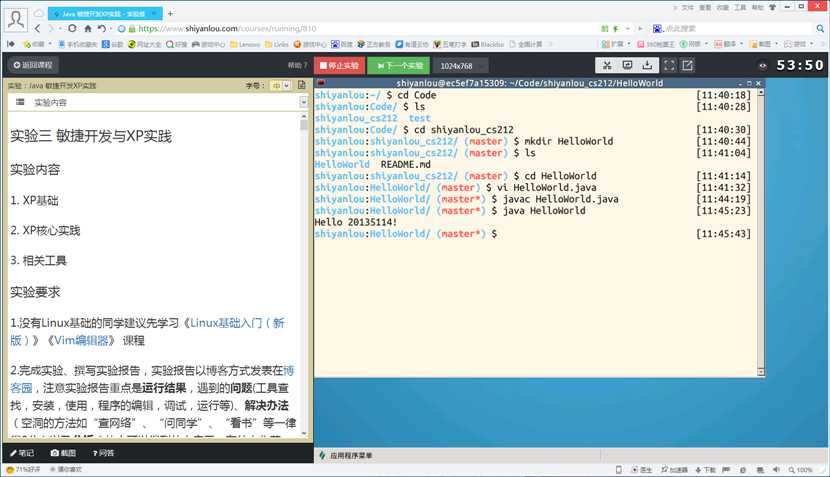The height and width of the screenshot is (477, 830).
Task: Enter fullscreen mode for the lab desktop
Action: (x=669, y=65)
